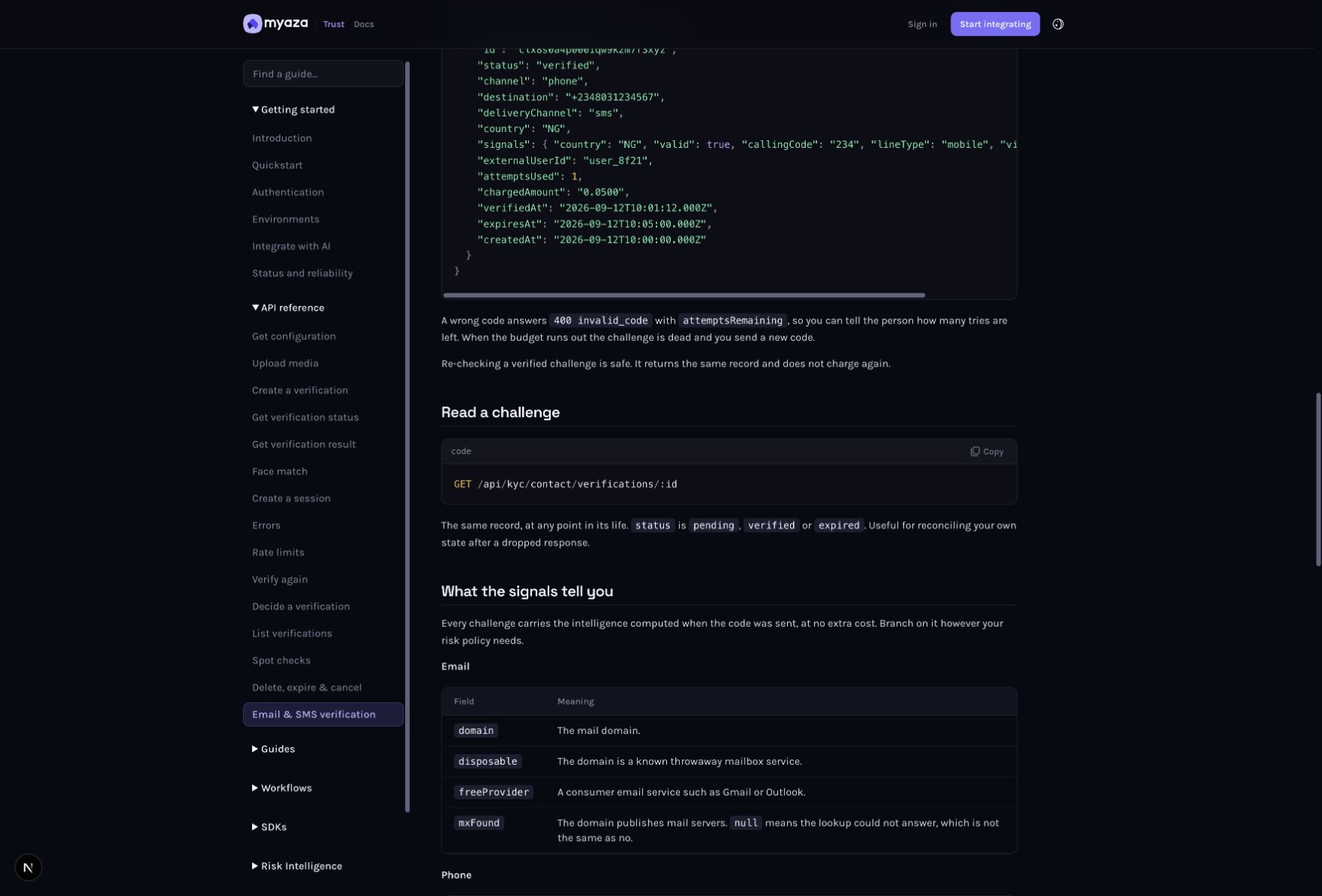Open Upload media reference
This screenshot has height=896, width=1322.
pos(285,364)
